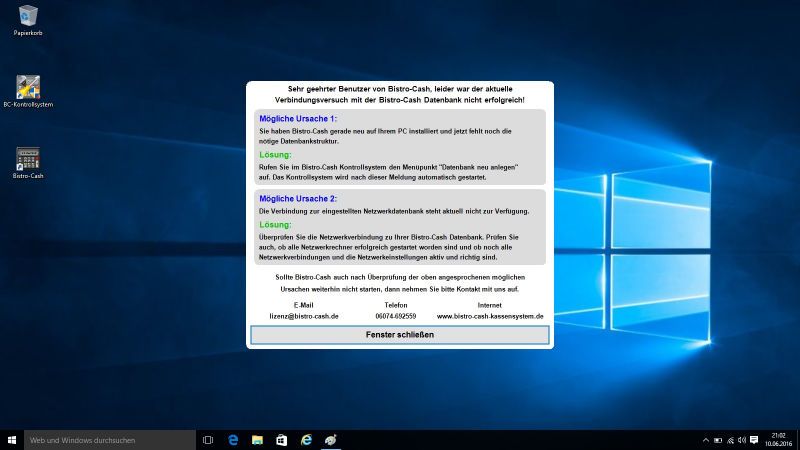Click the lizenz@bistro-cash.de email address

(x=304, y=316)
